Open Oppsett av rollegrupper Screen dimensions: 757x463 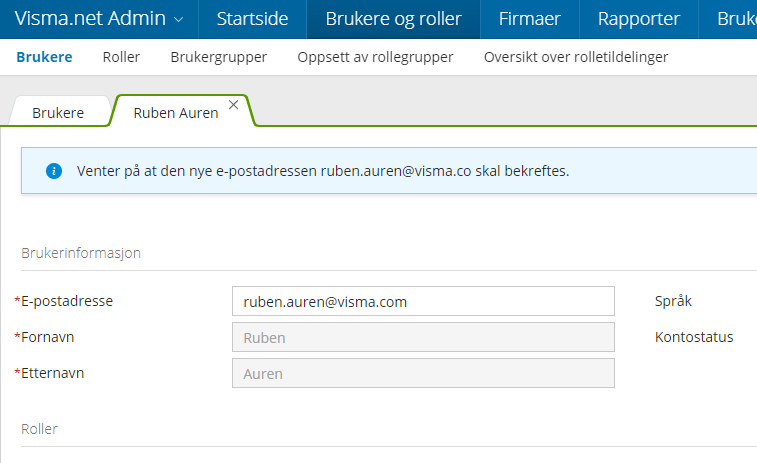click(375, 57)
